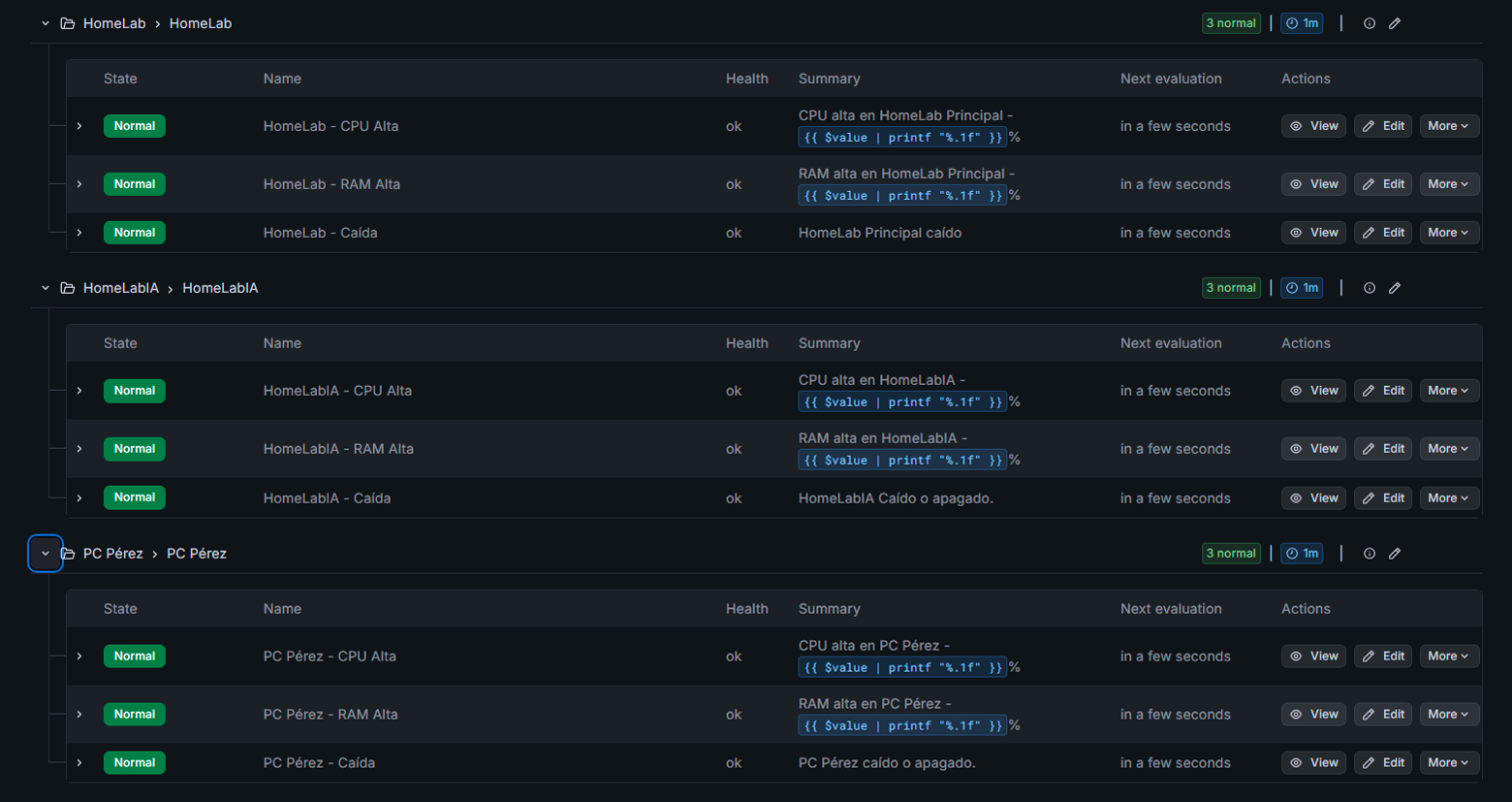
Task: Click View button for HomeLabIA - Caída
Action: 1313,497
